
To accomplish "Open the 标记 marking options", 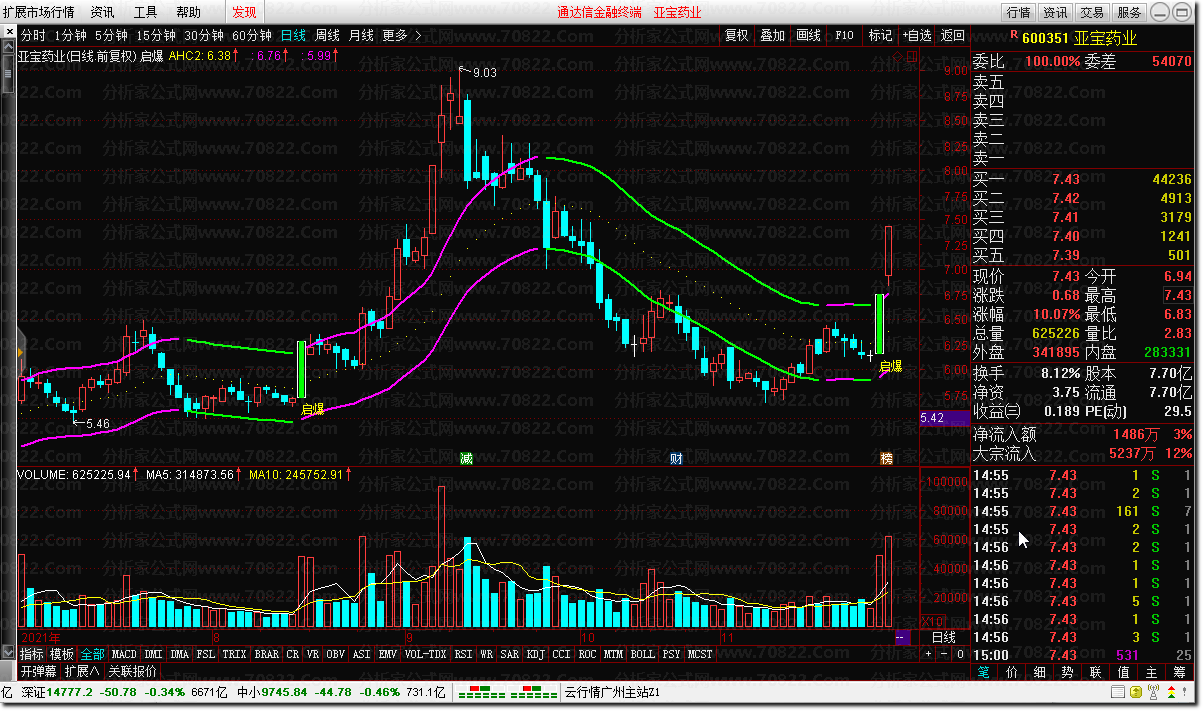I will pos(880,36).
